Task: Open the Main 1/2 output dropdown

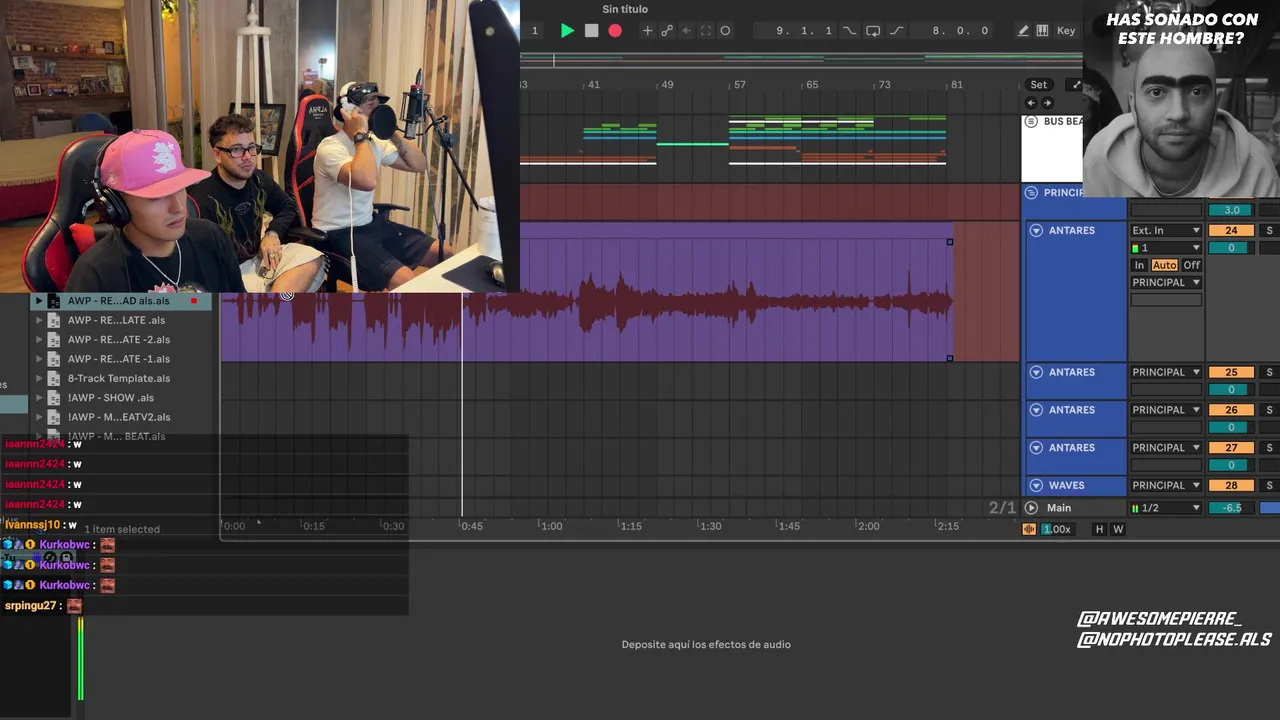Action: point(1166,508)
